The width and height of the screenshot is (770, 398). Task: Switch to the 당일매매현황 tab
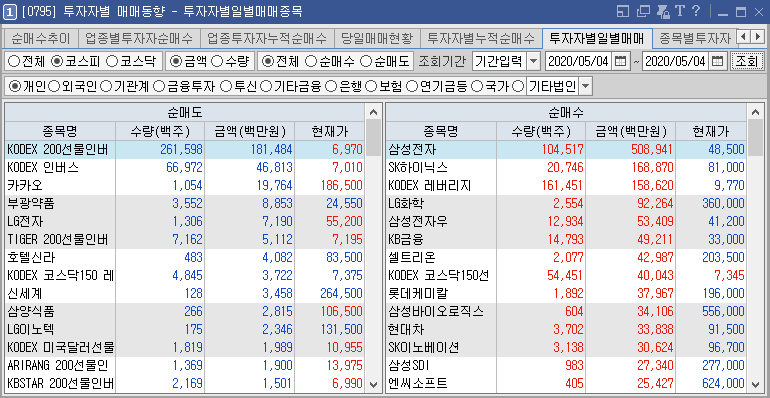377,37
